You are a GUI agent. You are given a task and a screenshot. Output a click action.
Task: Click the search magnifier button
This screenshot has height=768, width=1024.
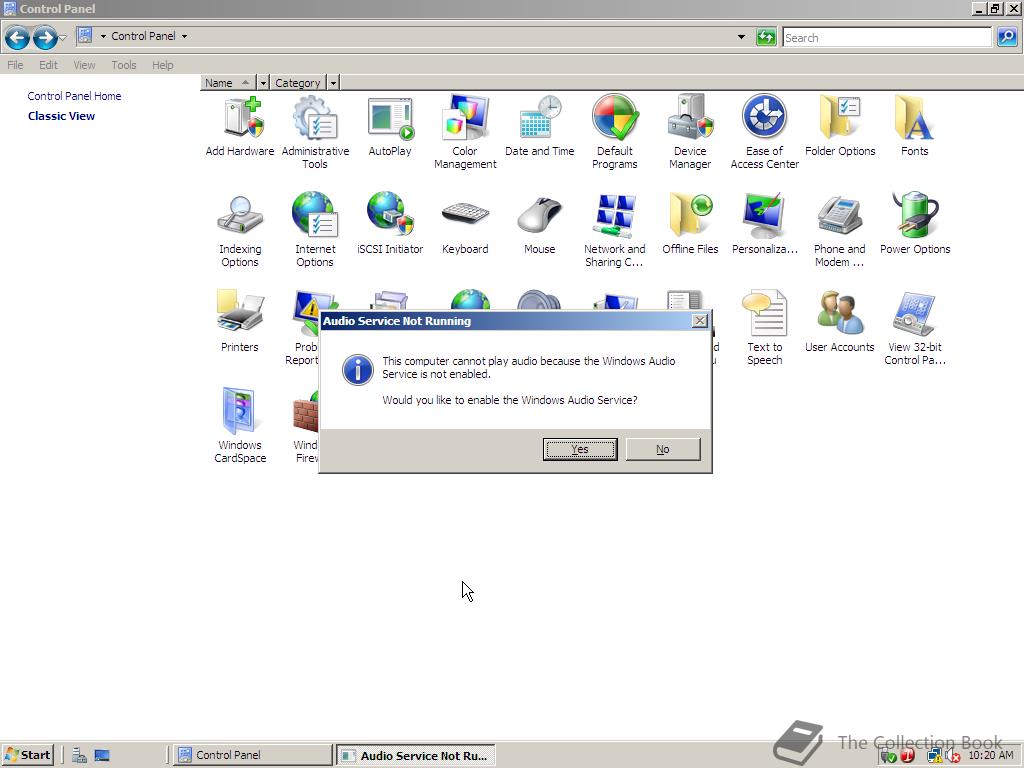pyautogui.click(x=1006, y=37)
